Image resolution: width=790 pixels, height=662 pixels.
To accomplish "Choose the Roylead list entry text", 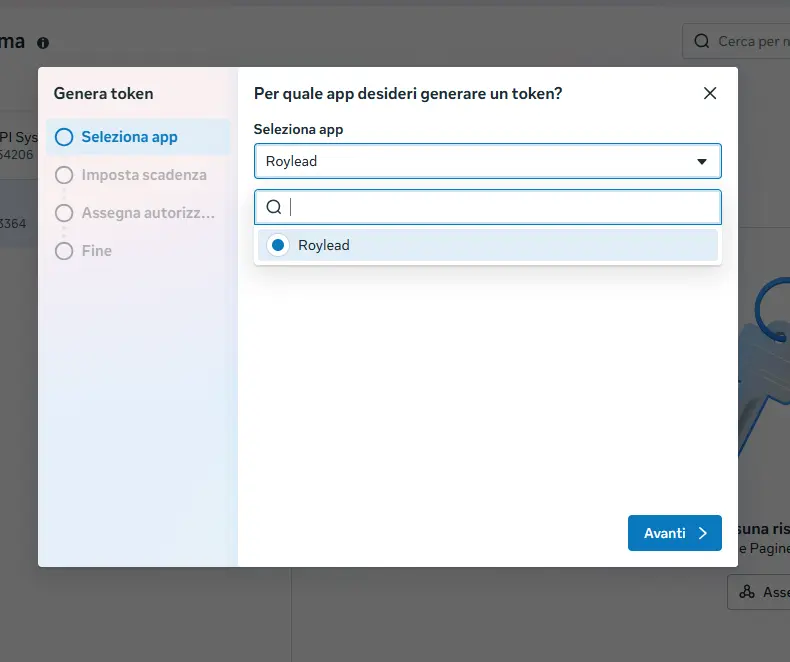I will (323, 245).
